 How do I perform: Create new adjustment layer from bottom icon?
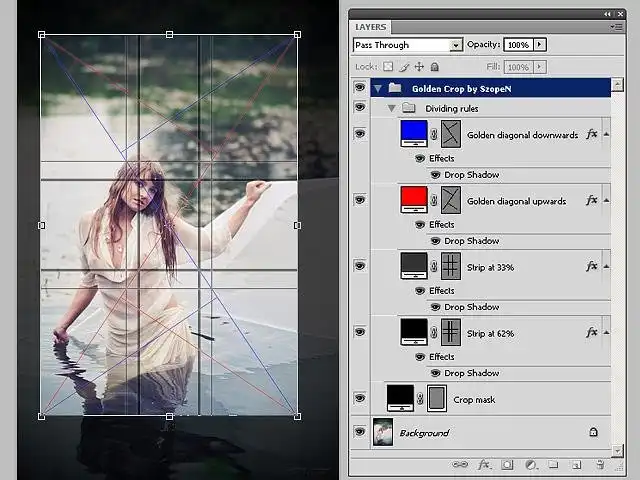coord(531,464)
